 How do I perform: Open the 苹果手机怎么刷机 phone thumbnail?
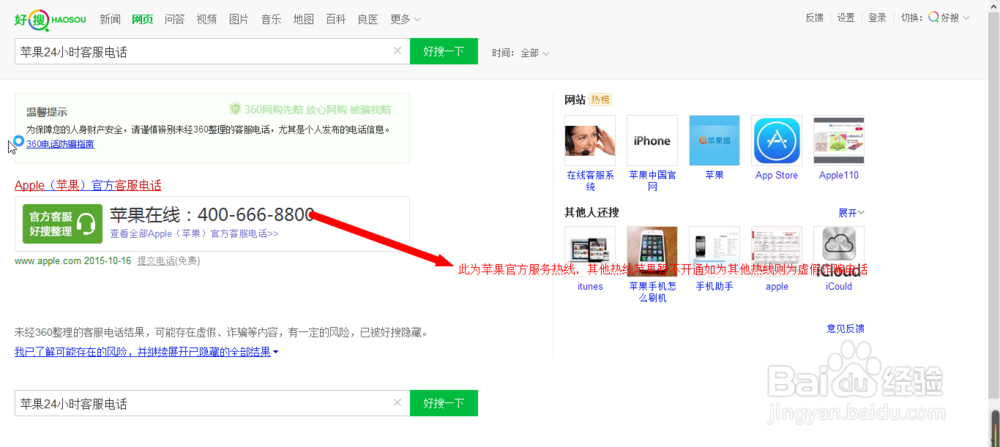pyautogui.click(x=652, y=252)
